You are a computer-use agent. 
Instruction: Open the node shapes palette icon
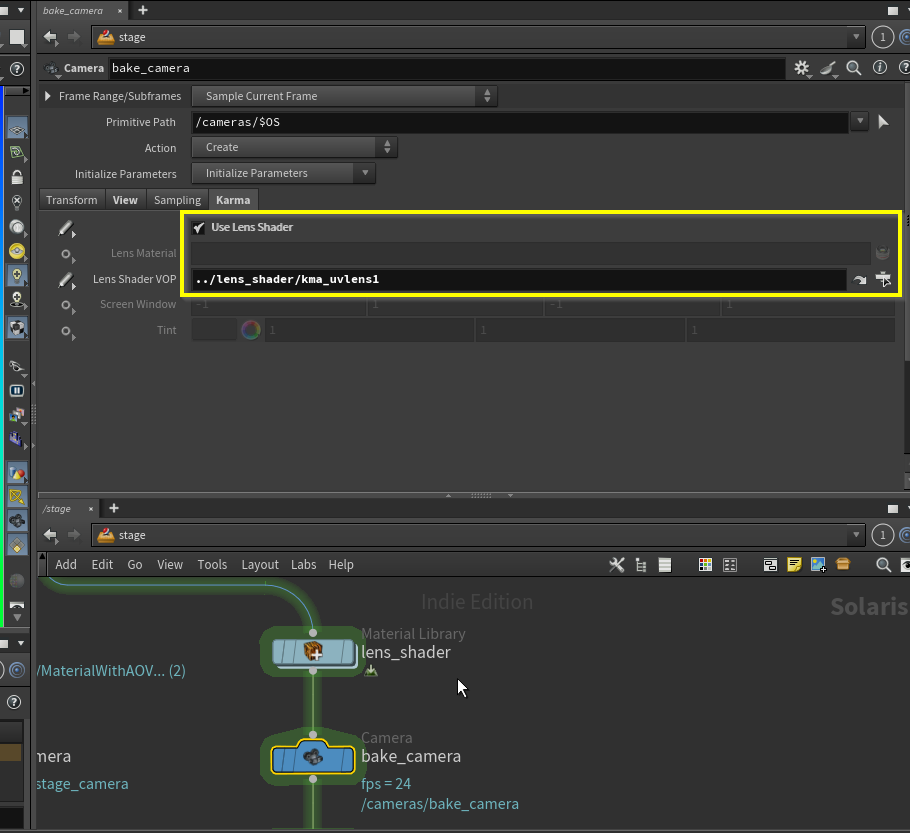[730, 565]
